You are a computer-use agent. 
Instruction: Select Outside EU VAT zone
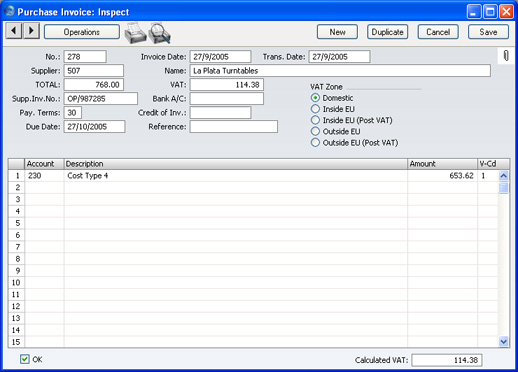[315, 131]
